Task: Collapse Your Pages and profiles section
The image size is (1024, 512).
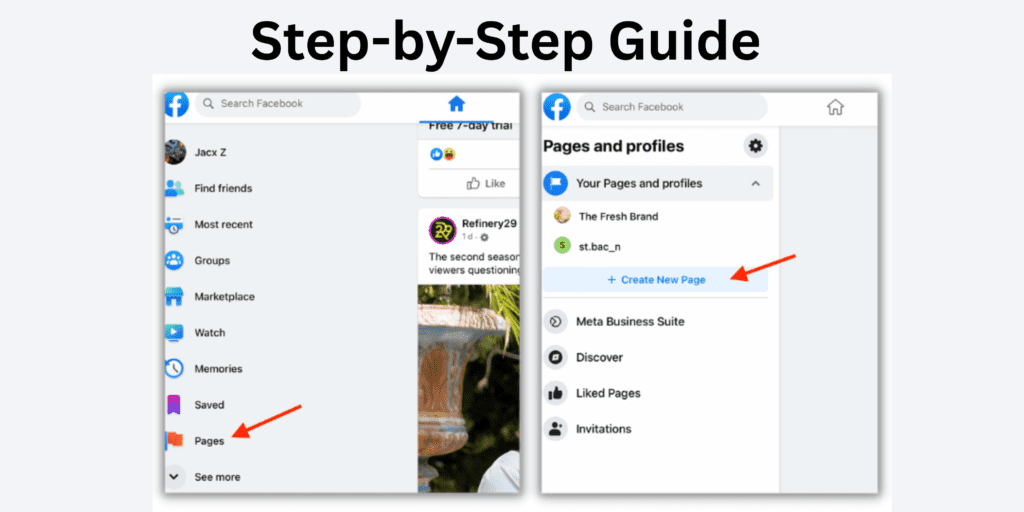Action: point(756,184)
